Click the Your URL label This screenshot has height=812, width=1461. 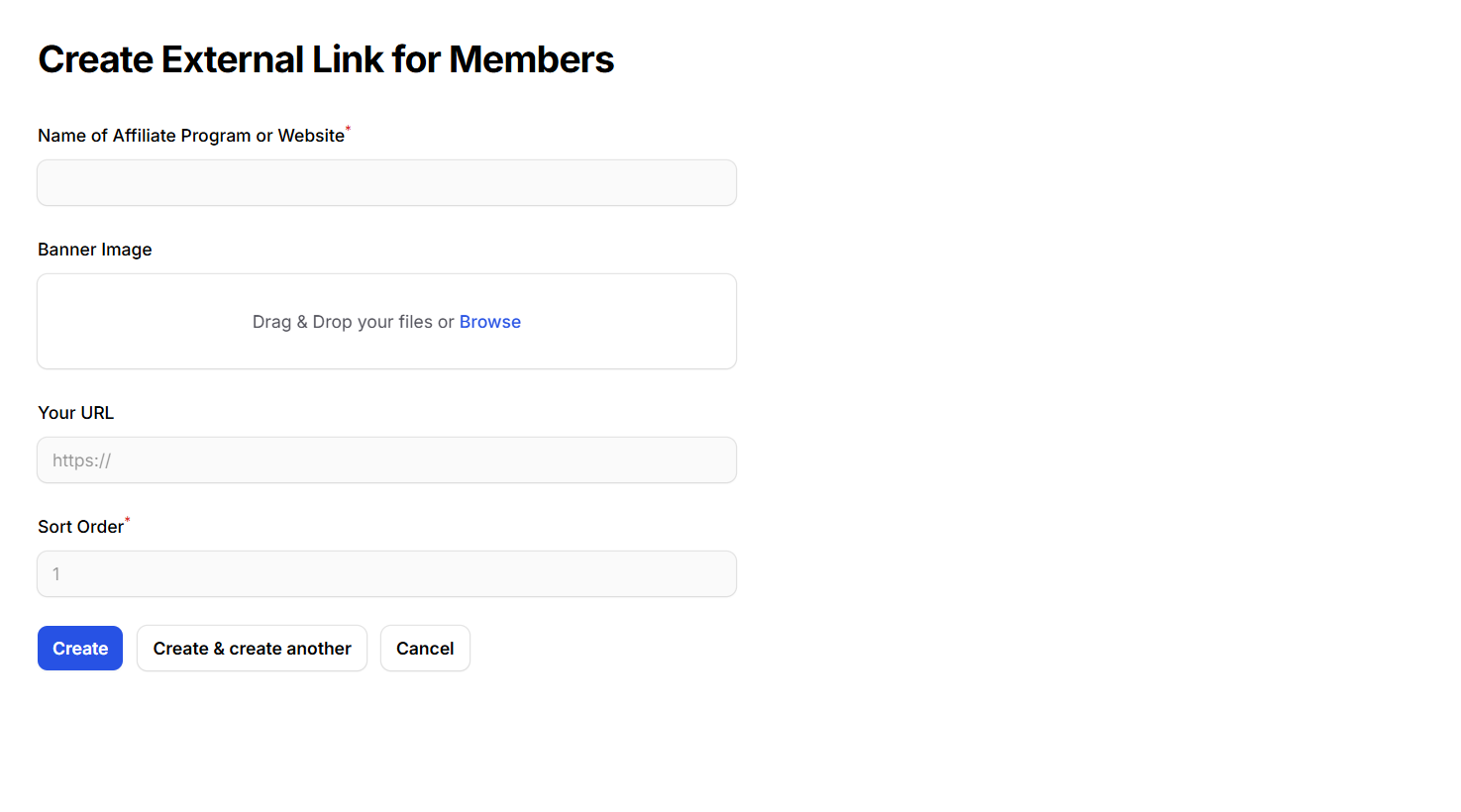(x=75, y=413)
